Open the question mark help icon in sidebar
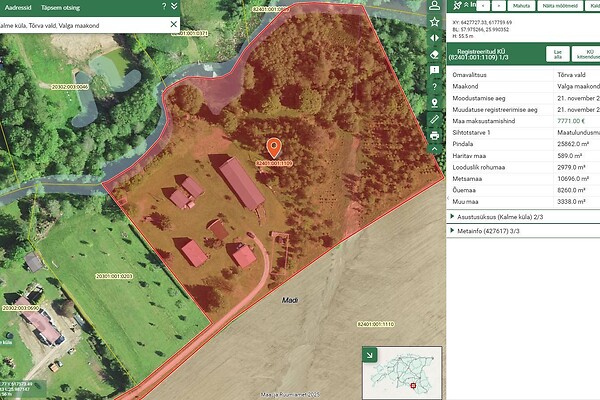 tap(434, 86)
